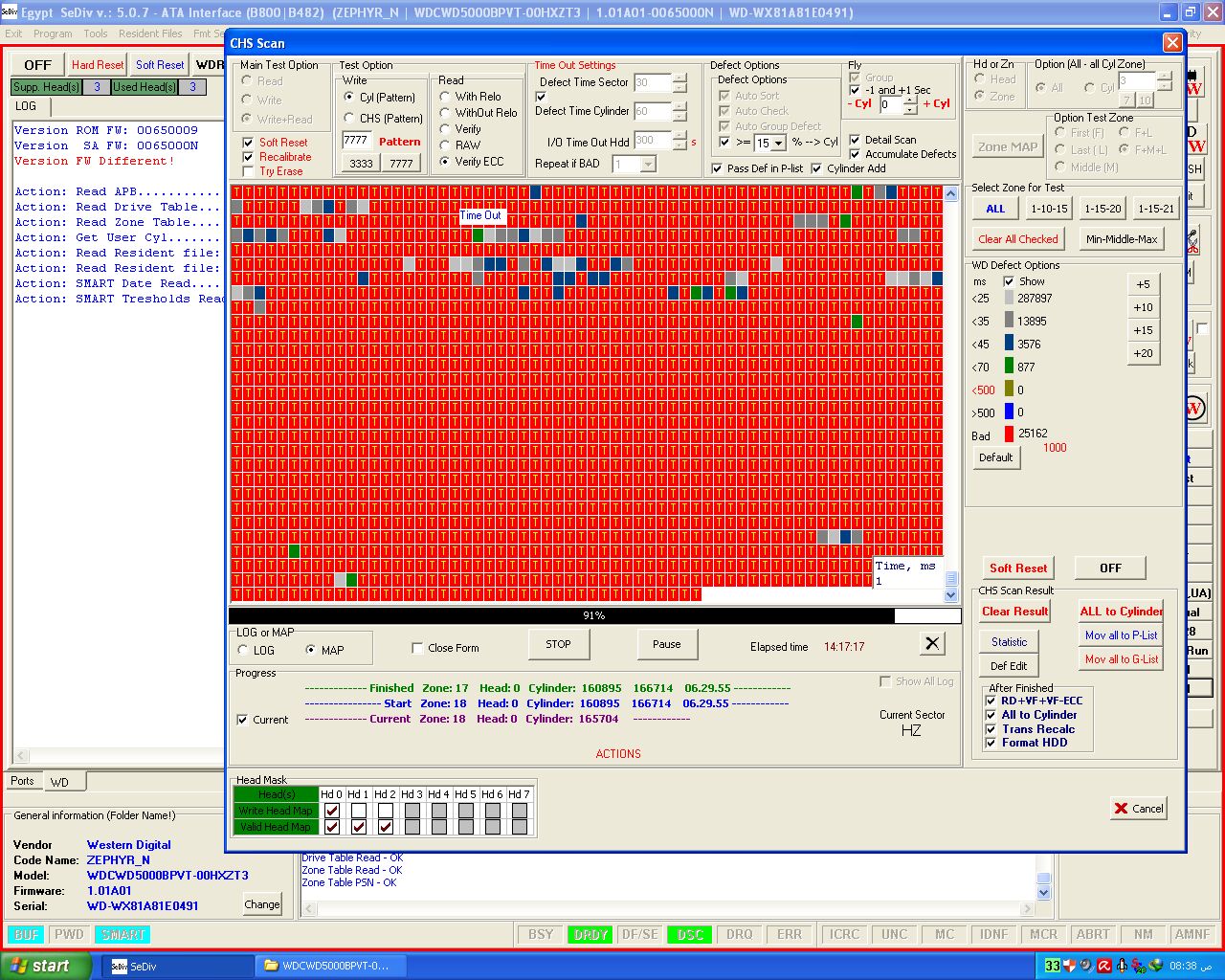Click the PWD status indicator
The width and height of the screenshot is (1225, 980).
pos(69,935)
